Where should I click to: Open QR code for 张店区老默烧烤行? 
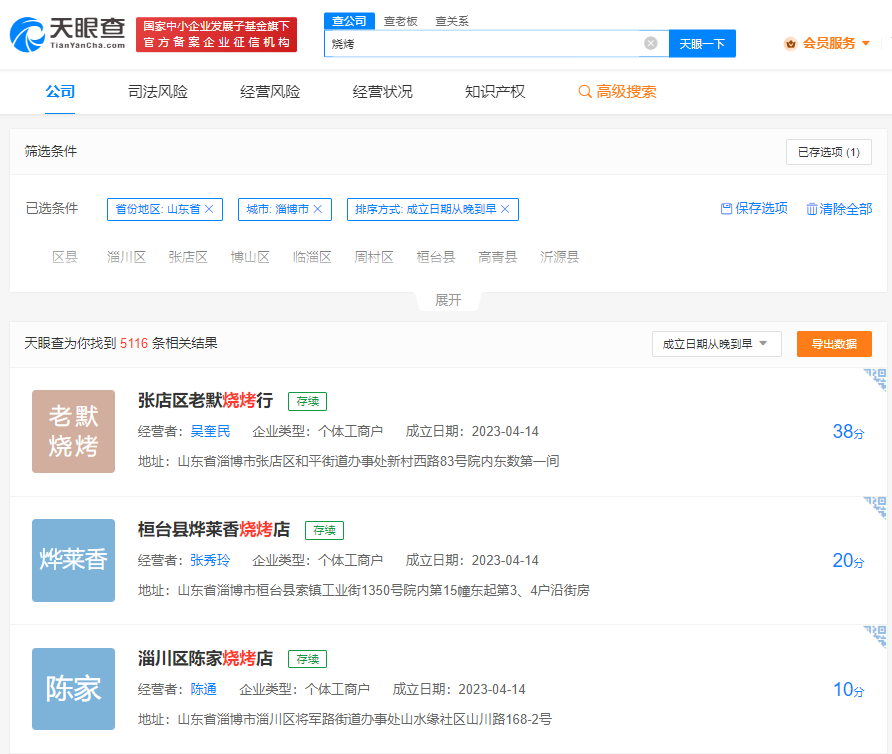click(876, 379)
